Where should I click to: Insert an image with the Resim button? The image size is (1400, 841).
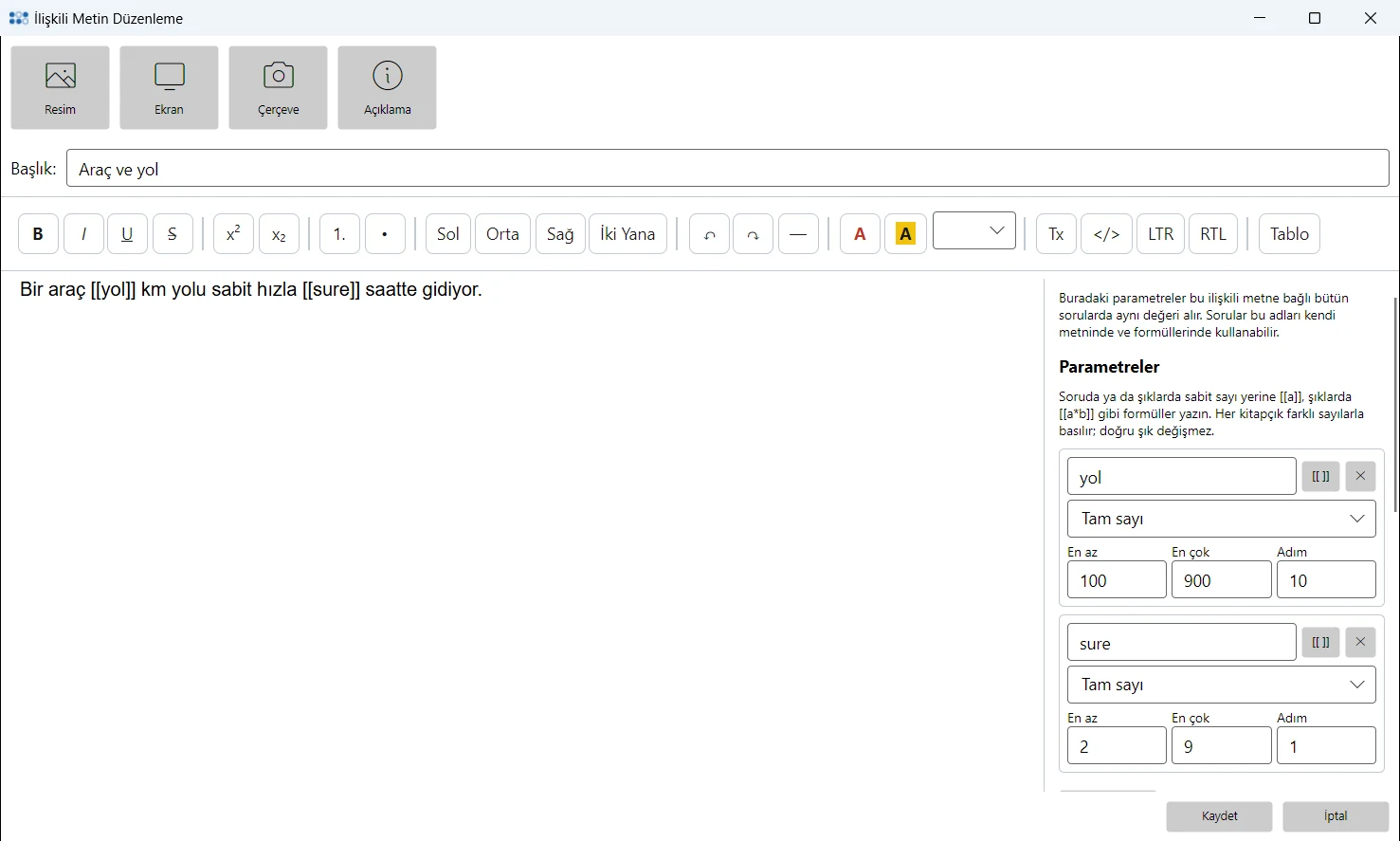click(x=60, y=87)
